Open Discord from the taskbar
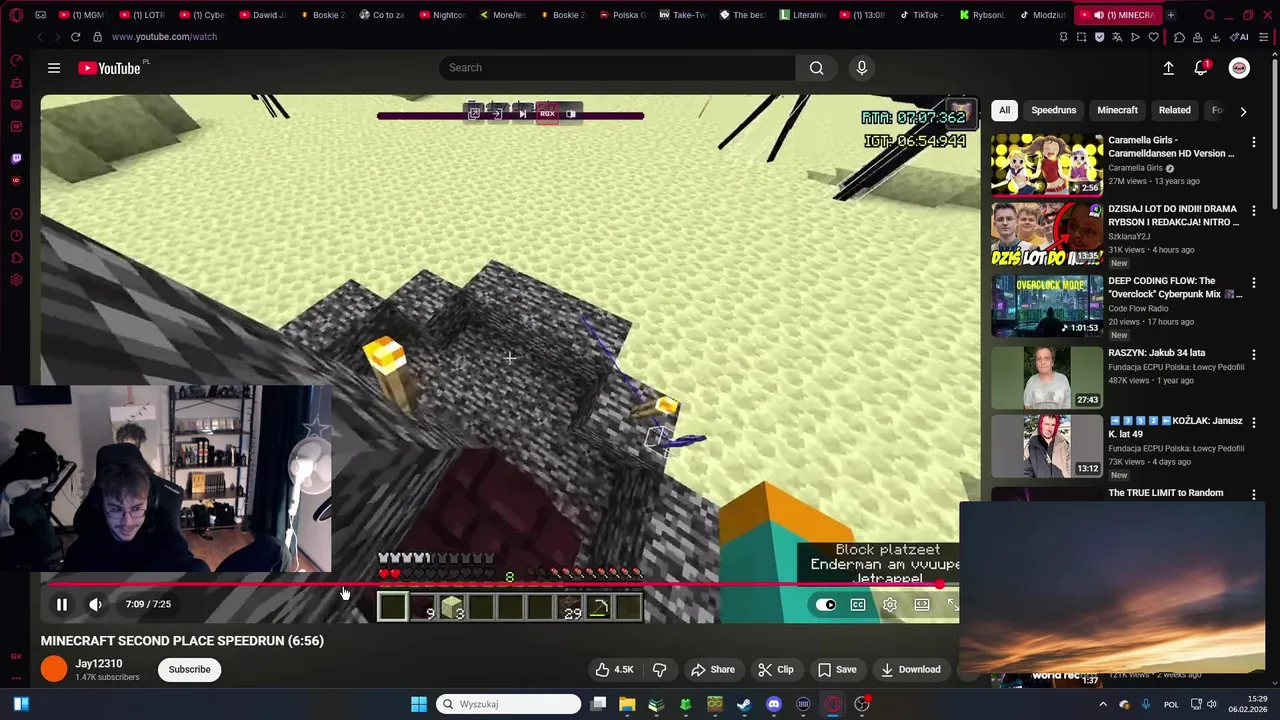 pos(773,704)
